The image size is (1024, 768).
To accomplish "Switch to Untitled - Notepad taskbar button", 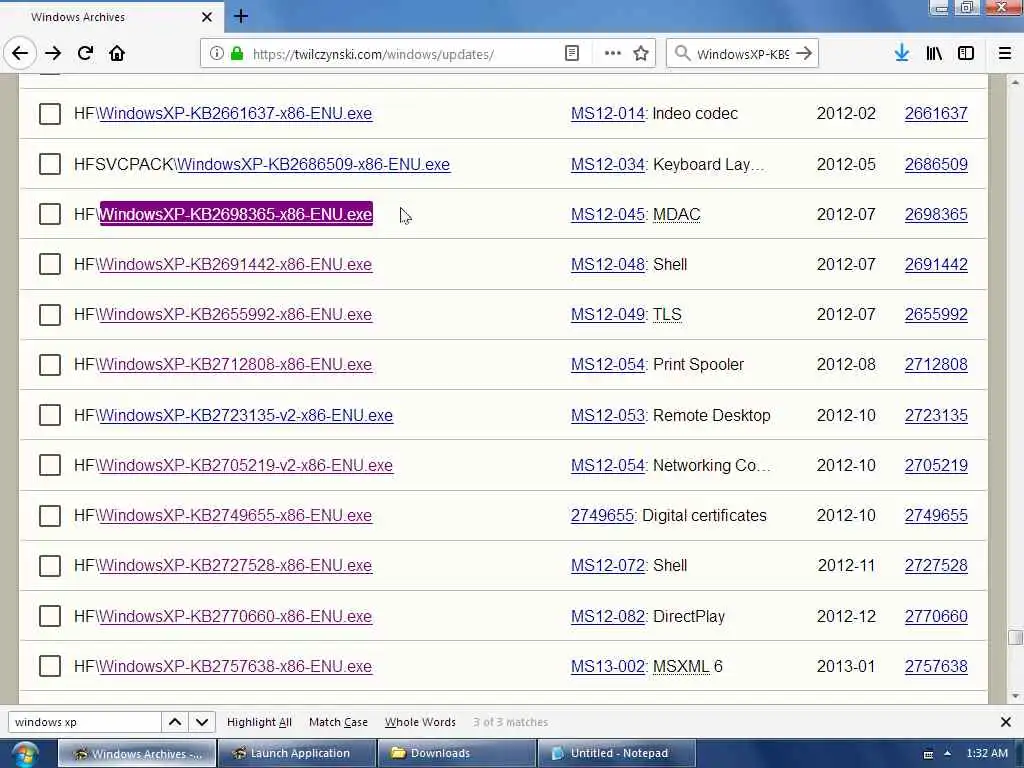I will click(x=616, y=754).
